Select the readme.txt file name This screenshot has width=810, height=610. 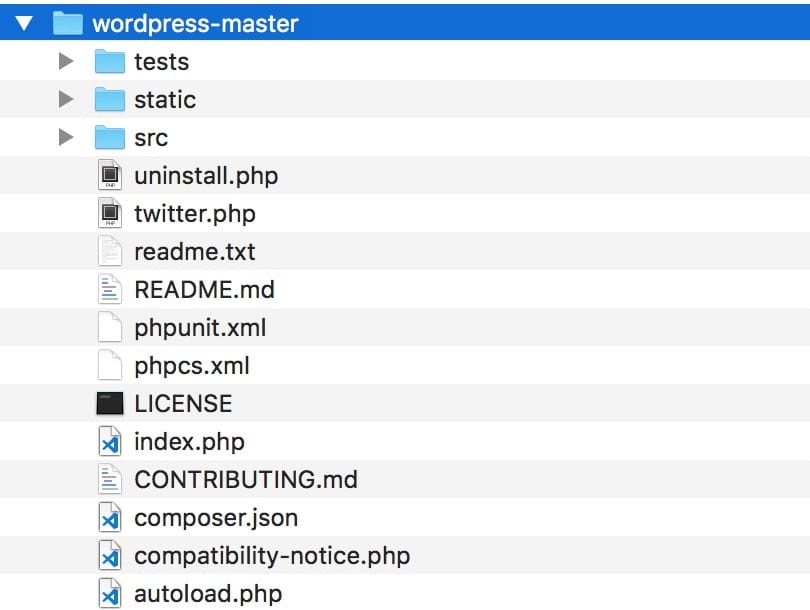click(x=194, y=252)
